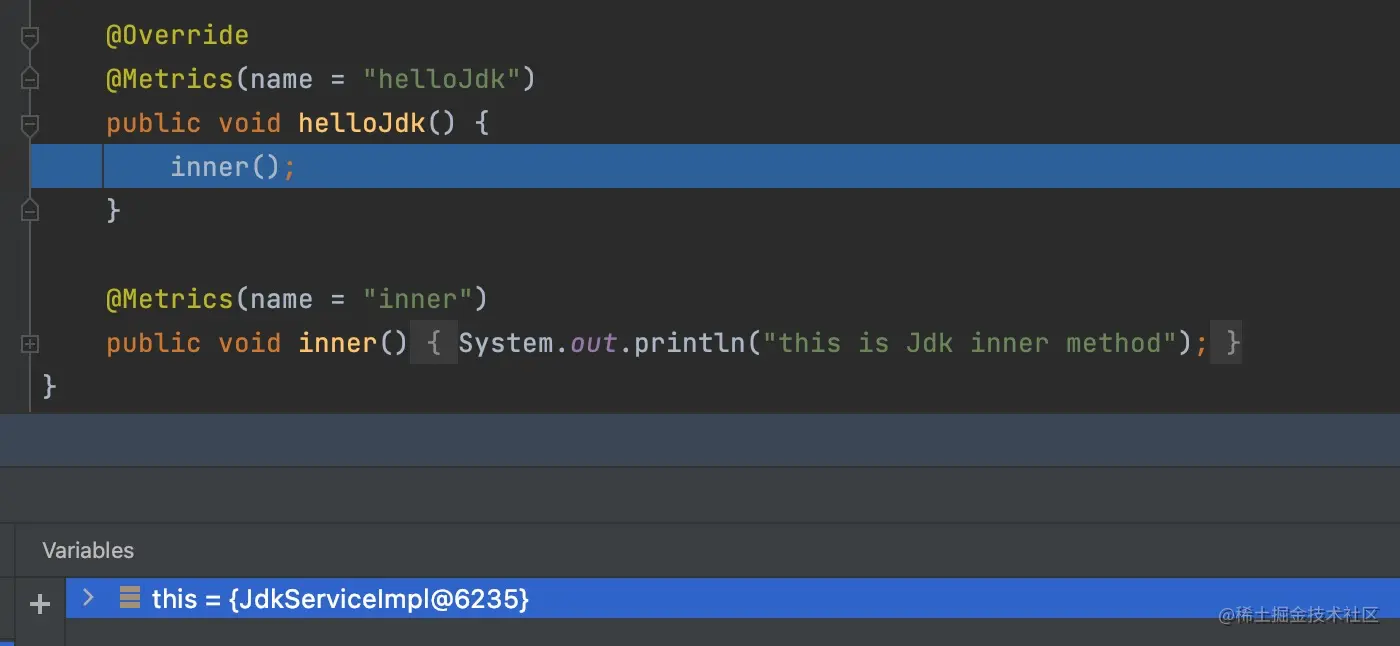
Task: Click inner method name in declaration
Action: click(338, 343)
